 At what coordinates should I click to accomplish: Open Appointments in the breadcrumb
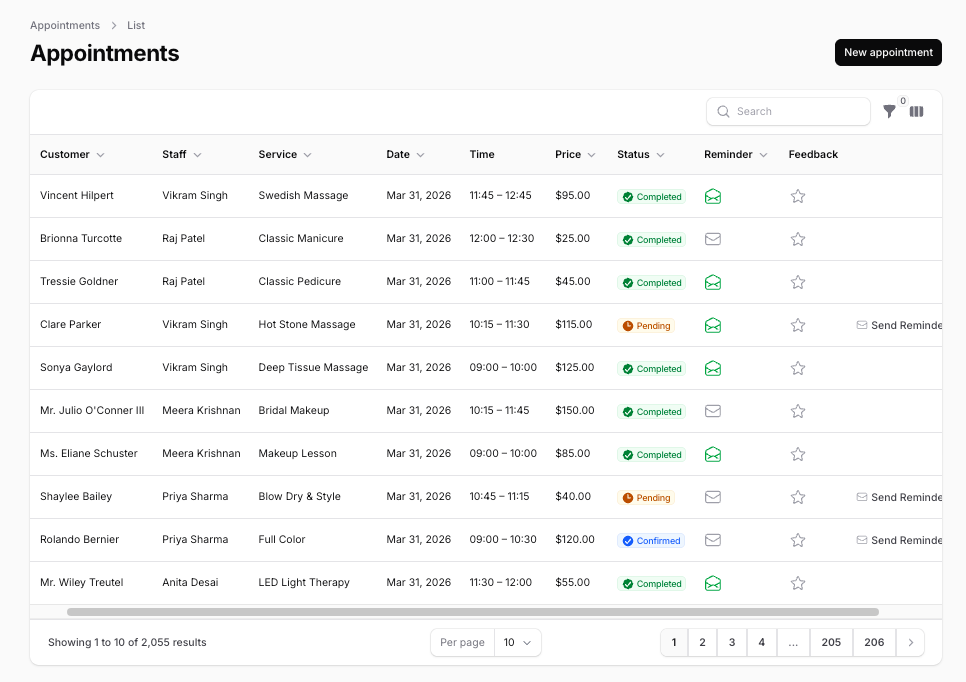(64, 25)
